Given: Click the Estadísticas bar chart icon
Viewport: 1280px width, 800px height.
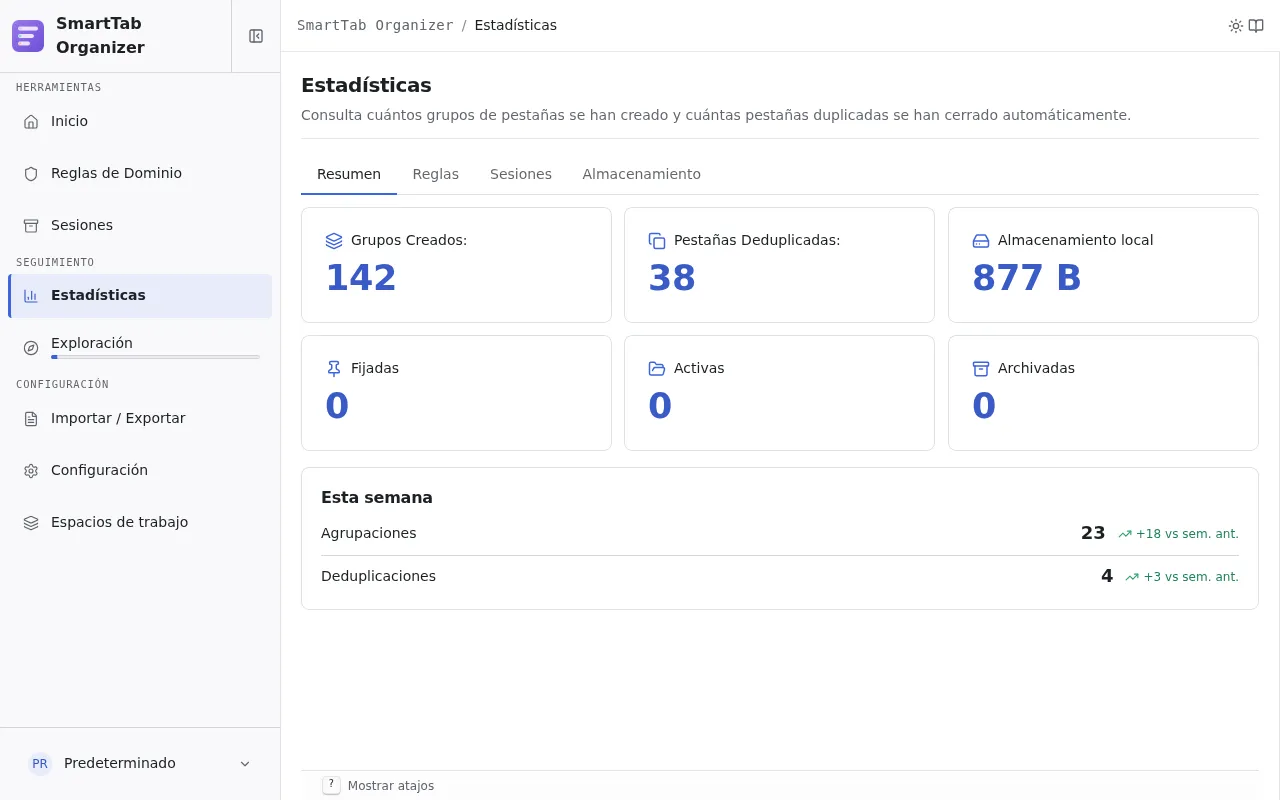Looking at the screenshot, I should tap(31, 295).
